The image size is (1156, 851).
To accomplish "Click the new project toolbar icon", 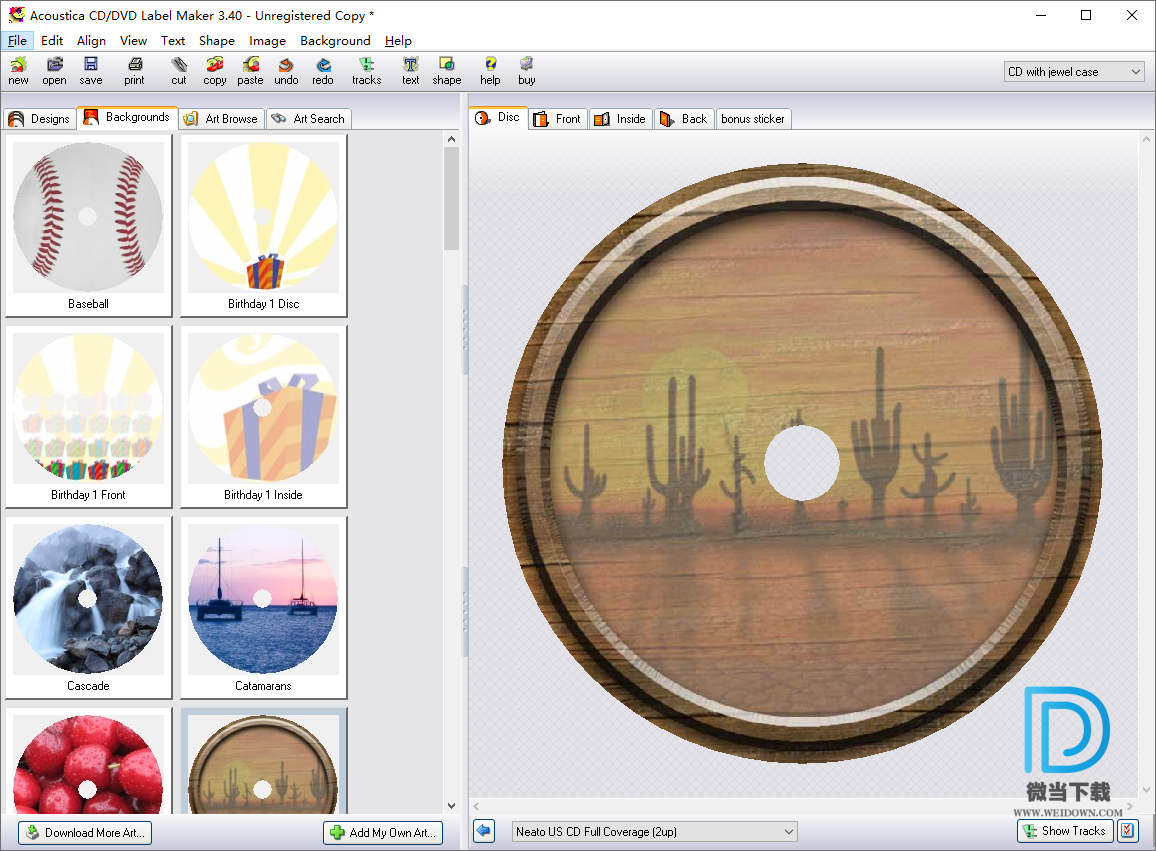I will tap(18, 71).
